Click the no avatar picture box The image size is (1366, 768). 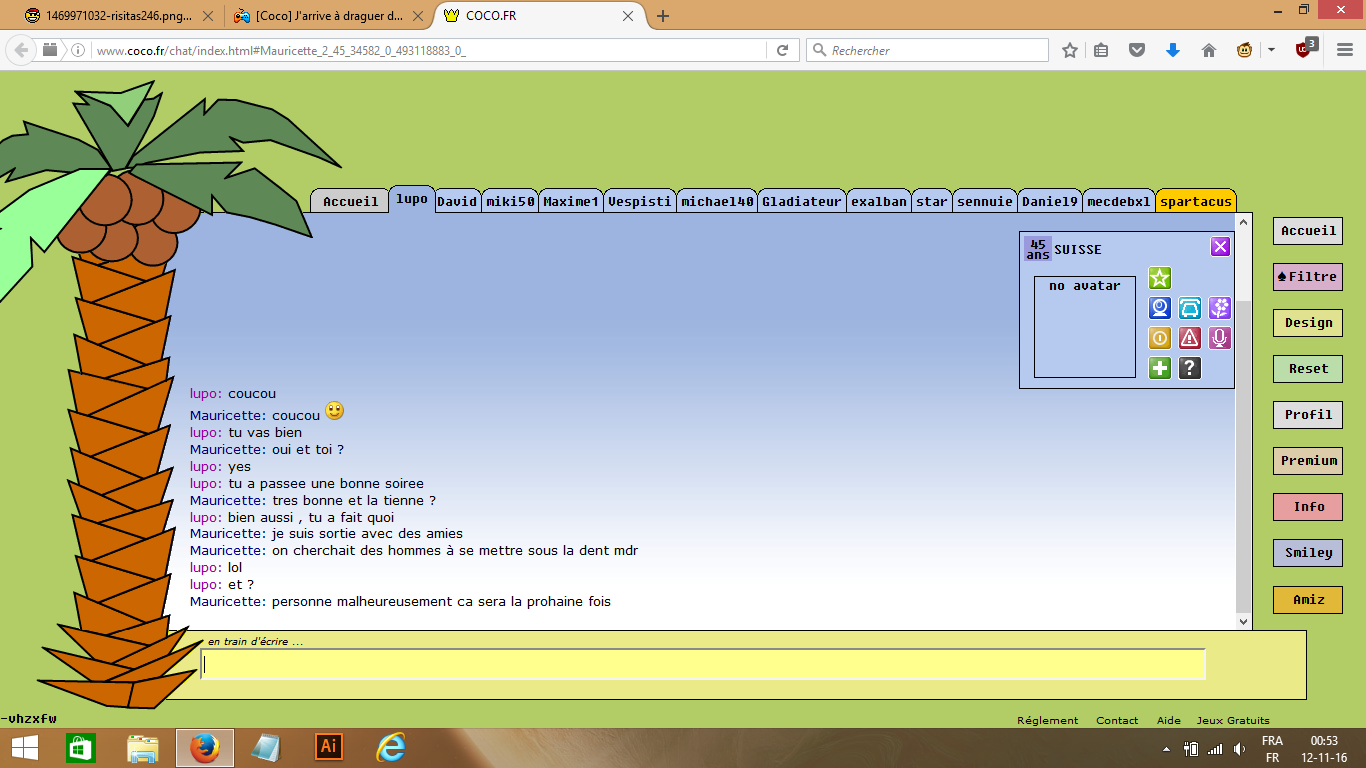pos(1084,327)
